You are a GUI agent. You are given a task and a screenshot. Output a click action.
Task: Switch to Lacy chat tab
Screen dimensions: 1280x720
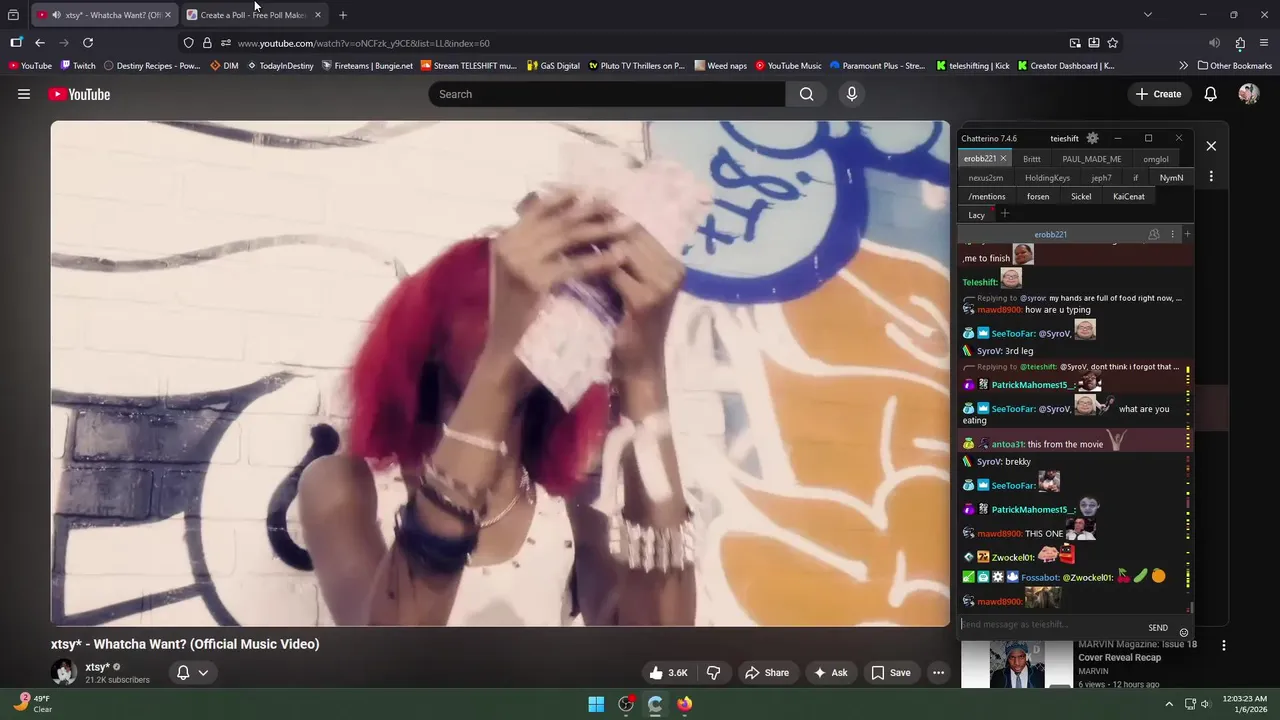[977, 215]
